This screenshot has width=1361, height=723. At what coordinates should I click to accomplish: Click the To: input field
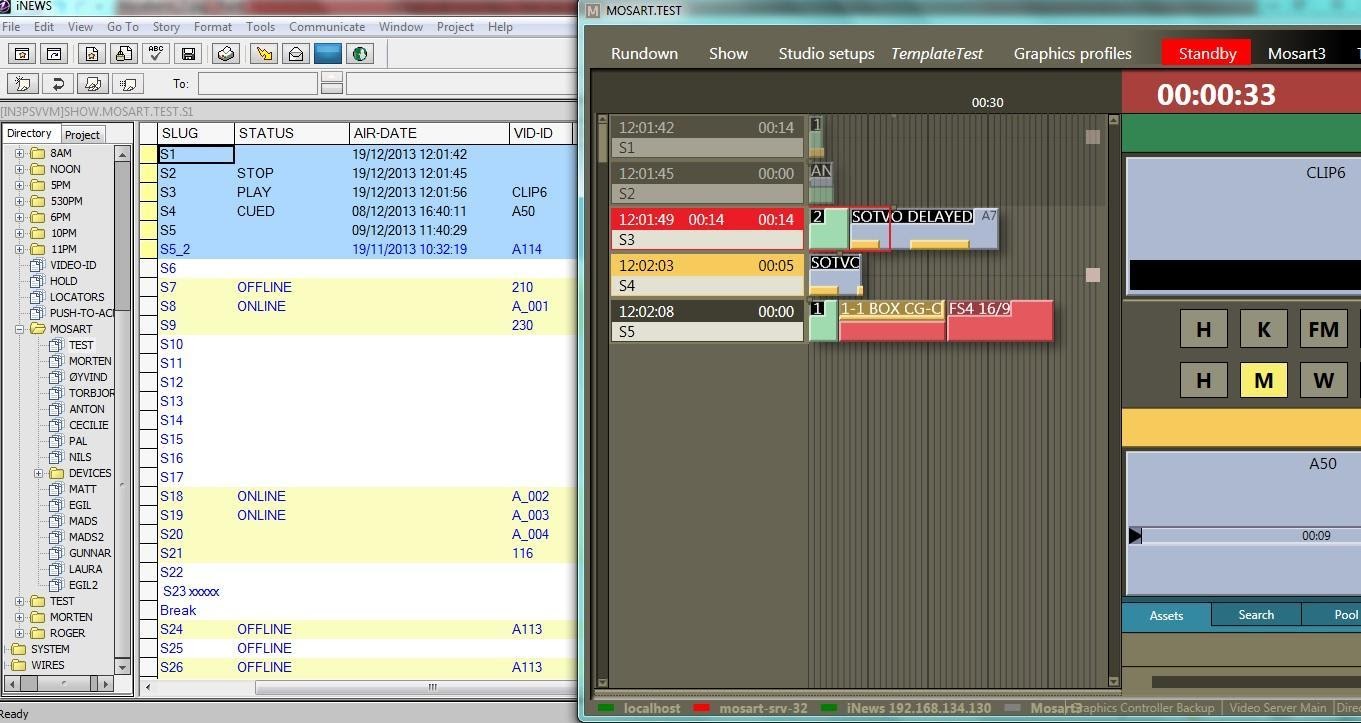point(257,84)
